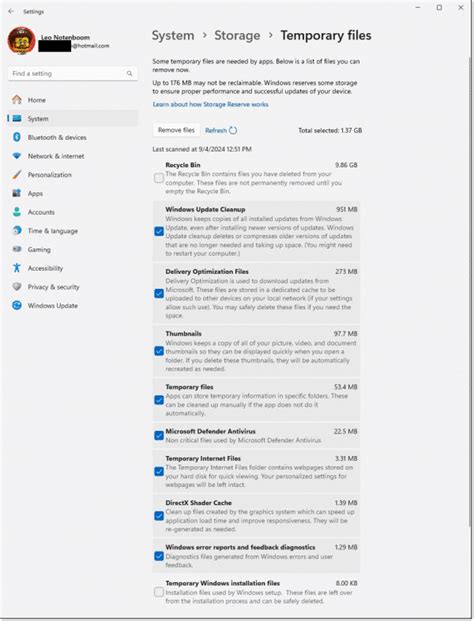Click the Microsoft Defender Antivirus heading
The image size is (474, 621).
210,431
